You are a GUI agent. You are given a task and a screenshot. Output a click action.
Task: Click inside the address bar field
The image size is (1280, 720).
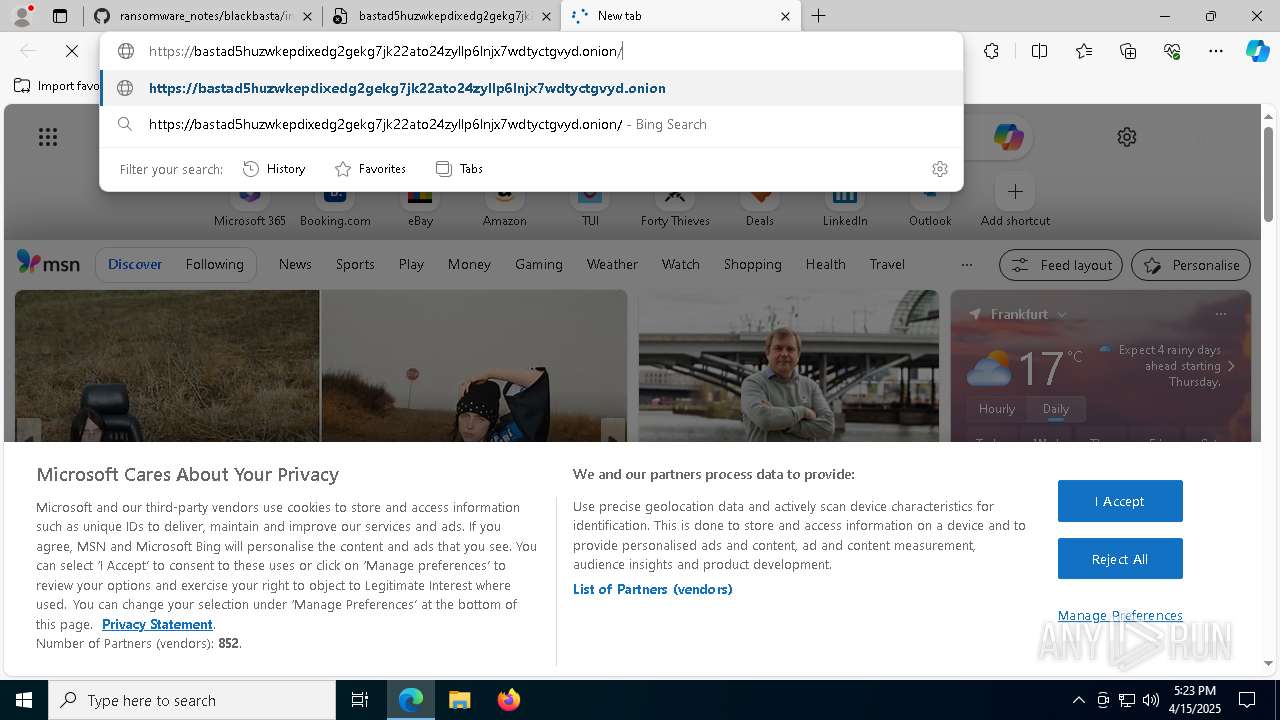pos(531,51)
